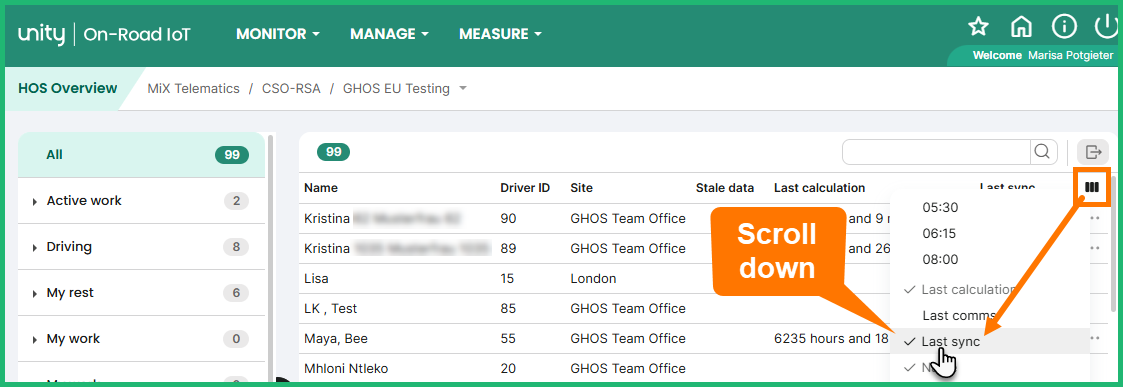The height and width of the screenshot is (387, 1123).
Task: Click the Active work count badge 2
Action: [x=236, y=201]
